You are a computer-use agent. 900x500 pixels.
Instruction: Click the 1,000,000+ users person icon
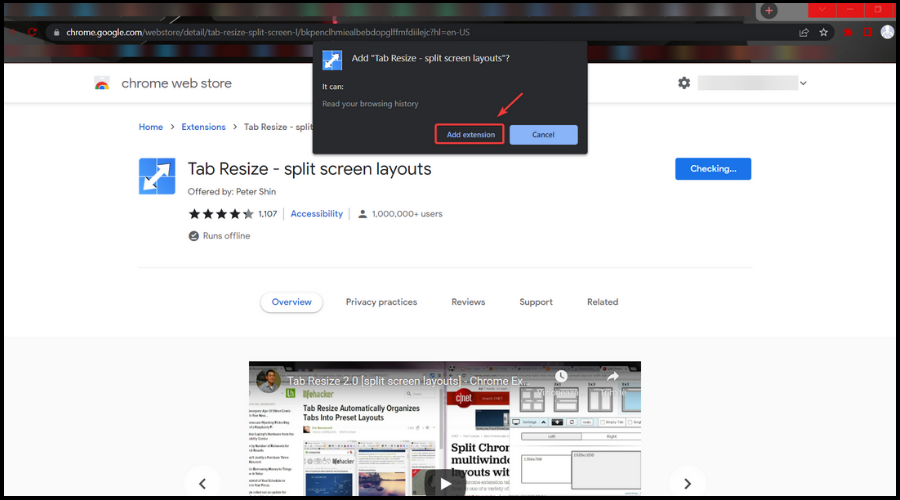(362, 214)
